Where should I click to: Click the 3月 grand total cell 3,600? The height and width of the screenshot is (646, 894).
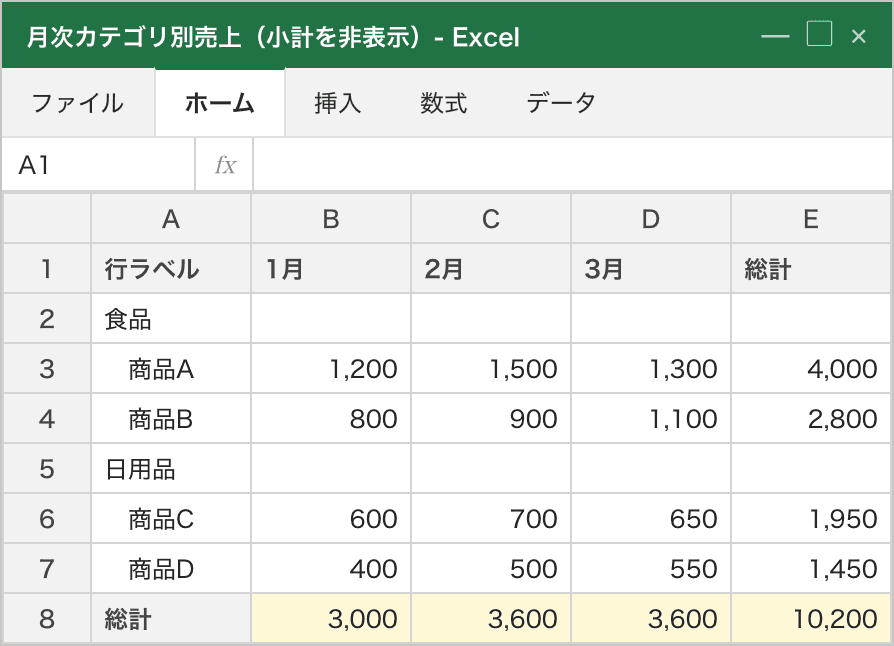(x=651, y=619)
